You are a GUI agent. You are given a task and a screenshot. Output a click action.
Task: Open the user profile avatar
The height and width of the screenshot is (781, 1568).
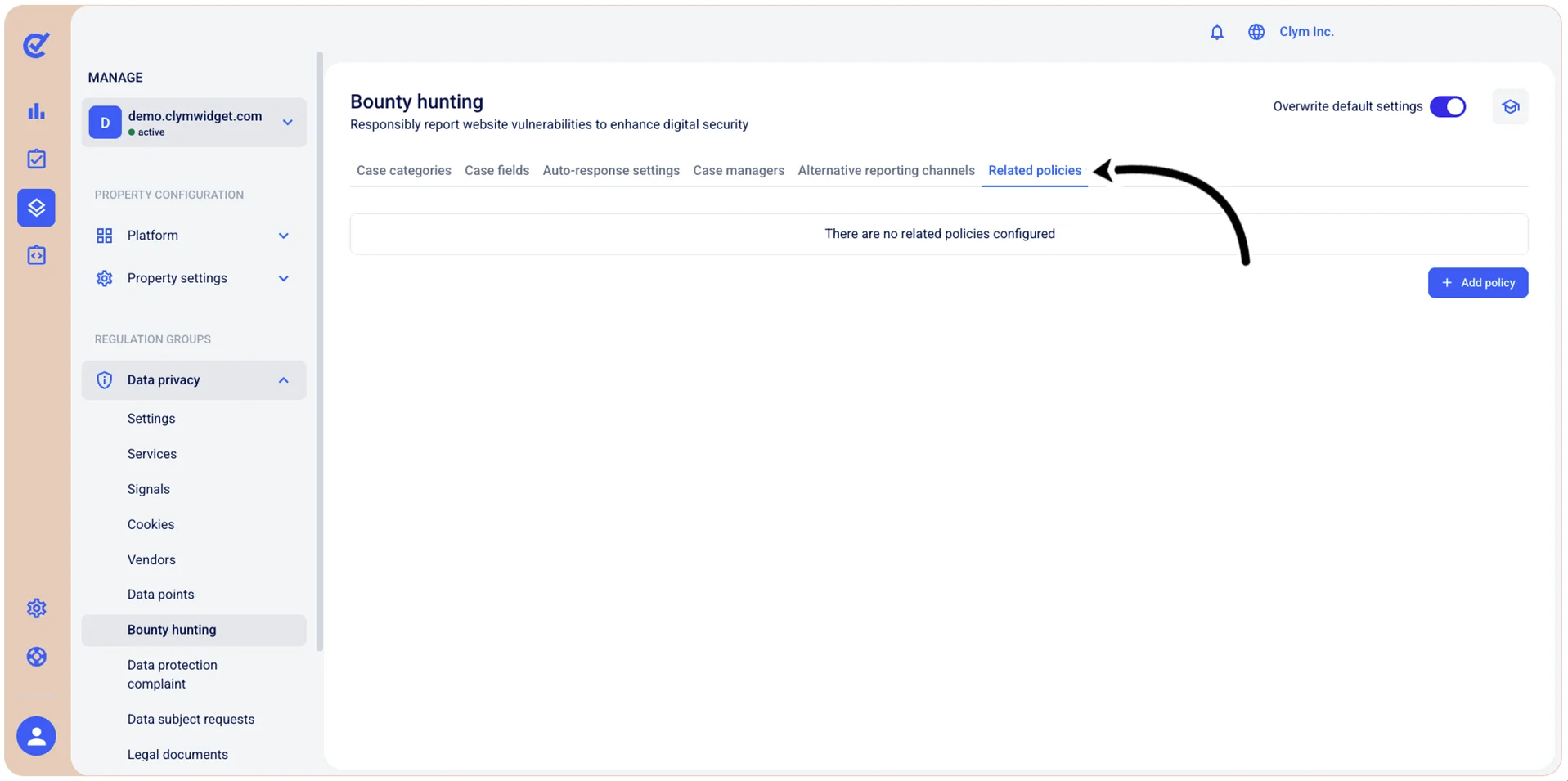36,736
